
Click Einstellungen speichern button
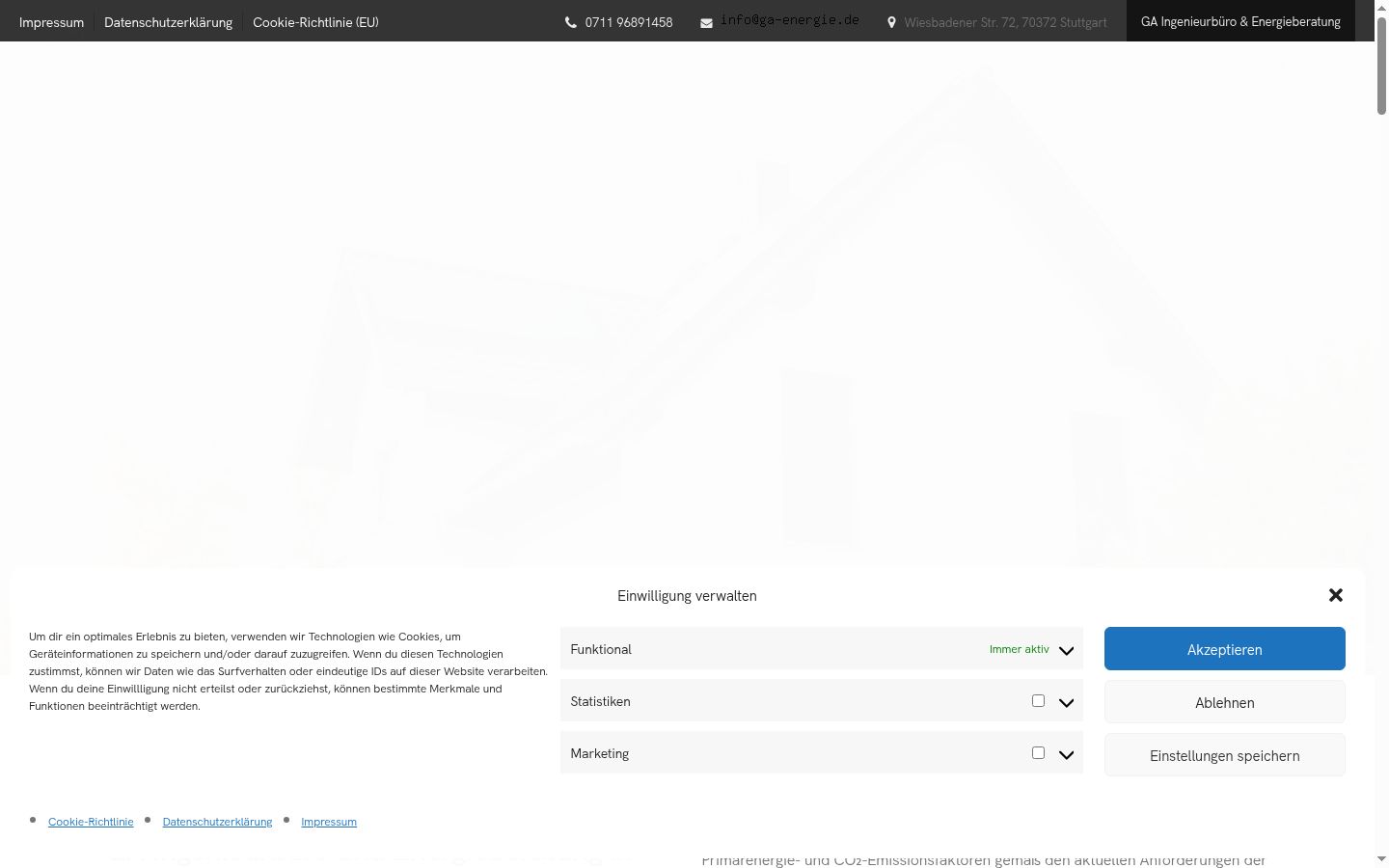point(1225,755)
